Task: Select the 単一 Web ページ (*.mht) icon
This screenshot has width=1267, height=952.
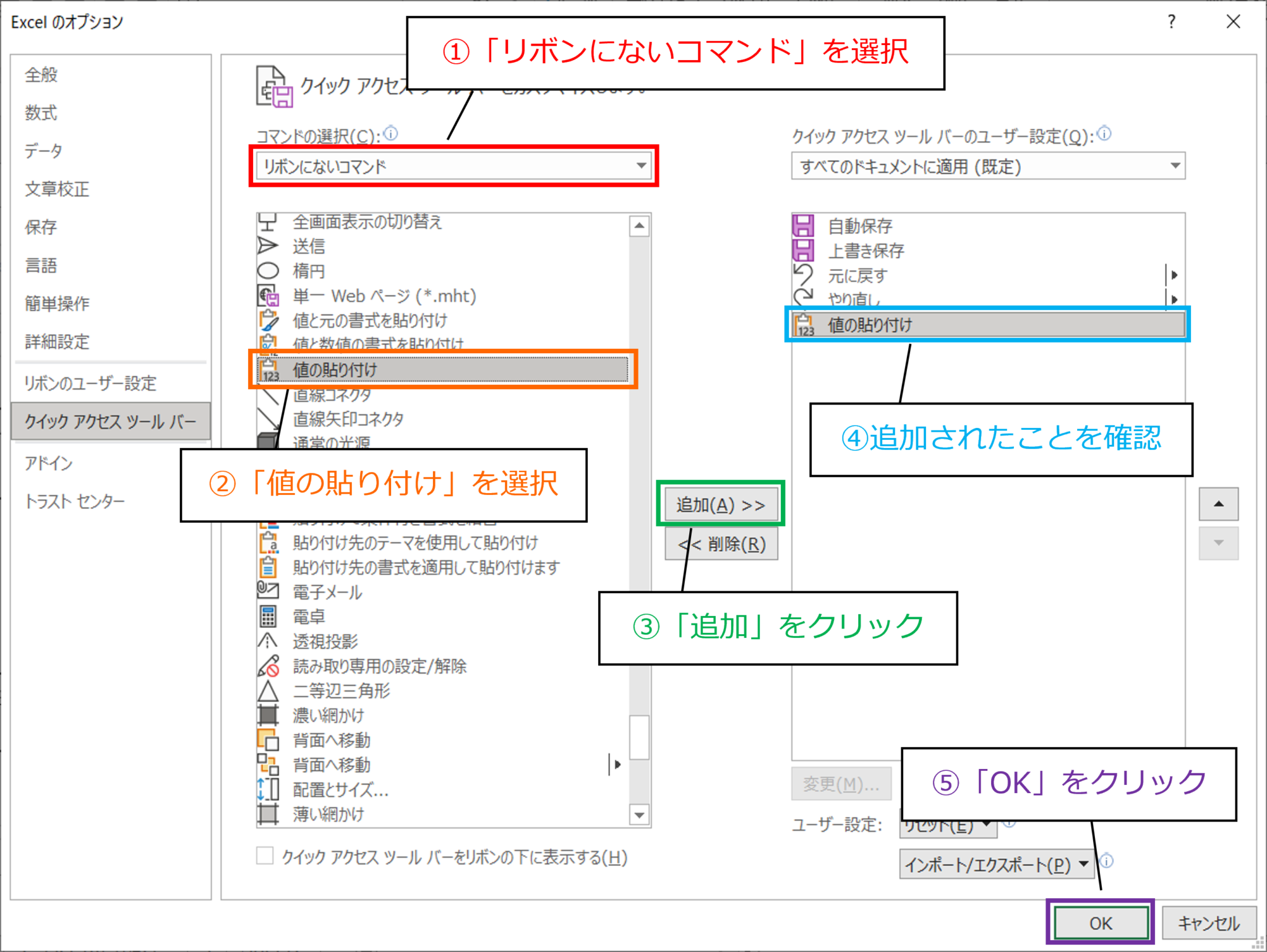Action: tap(268, 296)
